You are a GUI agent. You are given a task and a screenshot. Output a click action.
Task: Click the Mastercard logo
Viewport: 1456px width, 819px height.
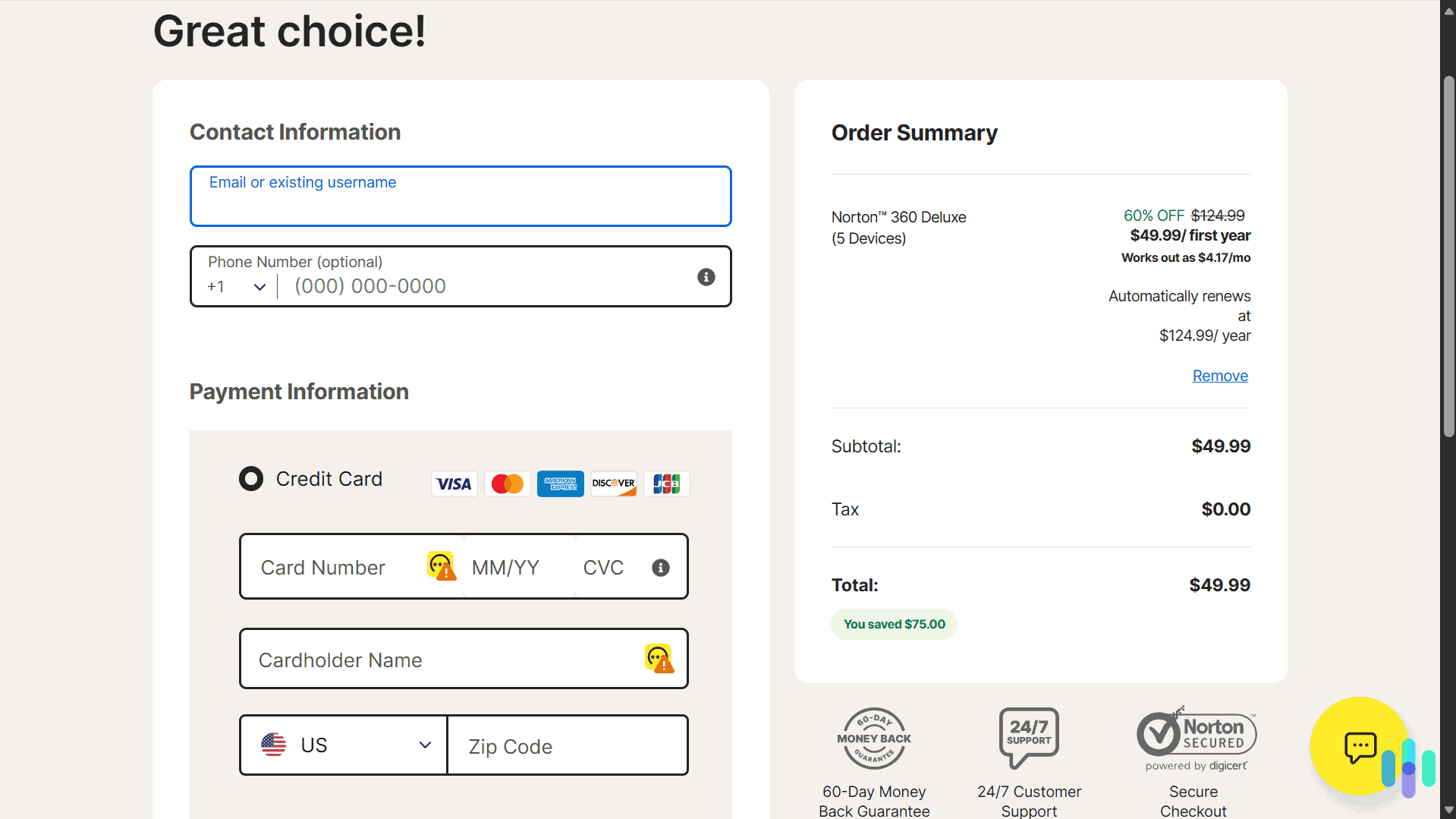pos(508,484)
